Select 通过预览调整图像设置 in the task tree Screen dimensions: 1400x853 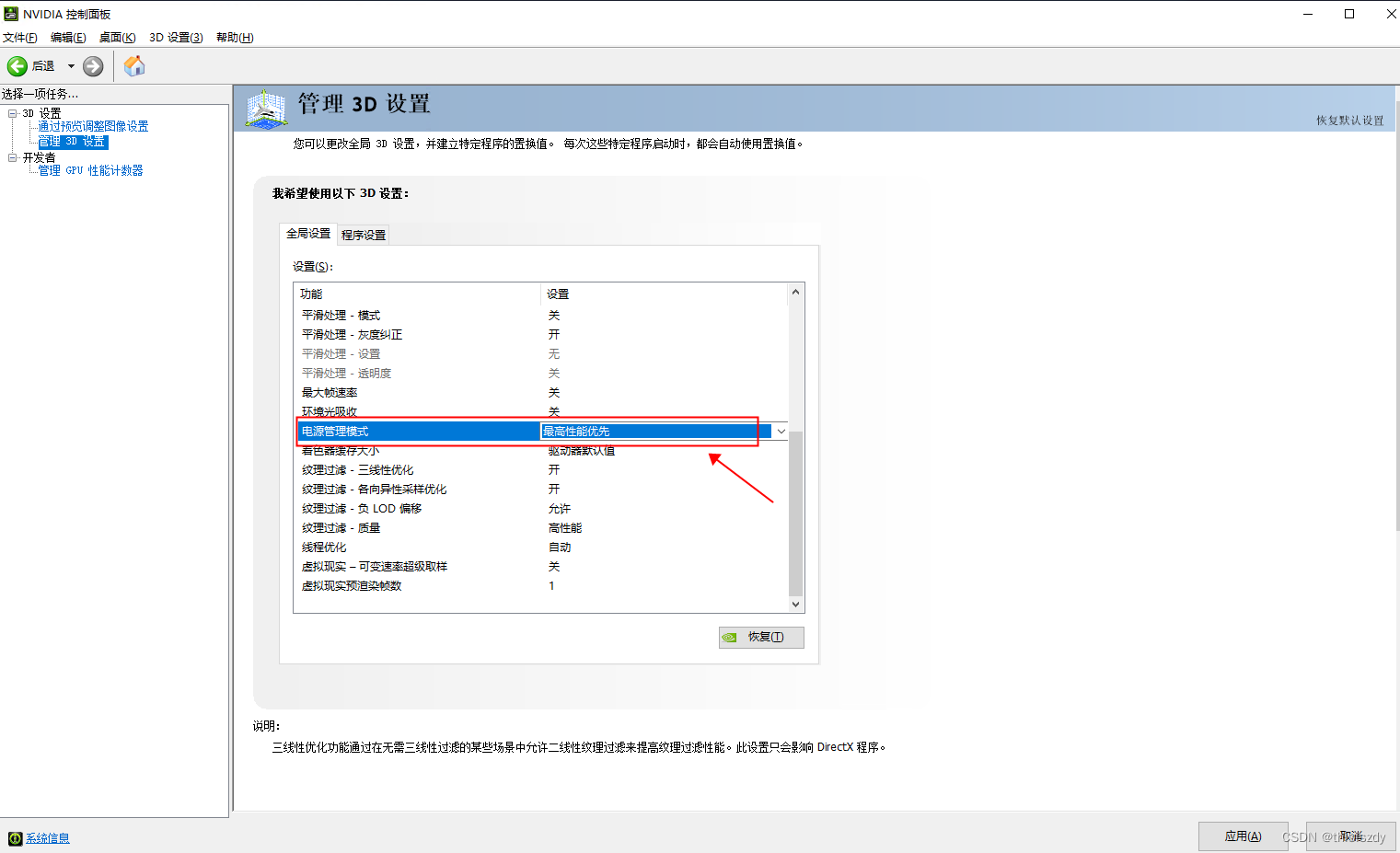[93, 127]
